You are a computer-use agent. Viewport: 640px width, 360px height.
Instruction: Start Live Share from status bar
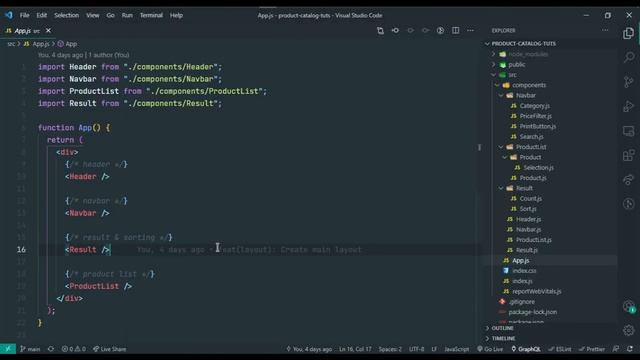coord(109,349)
